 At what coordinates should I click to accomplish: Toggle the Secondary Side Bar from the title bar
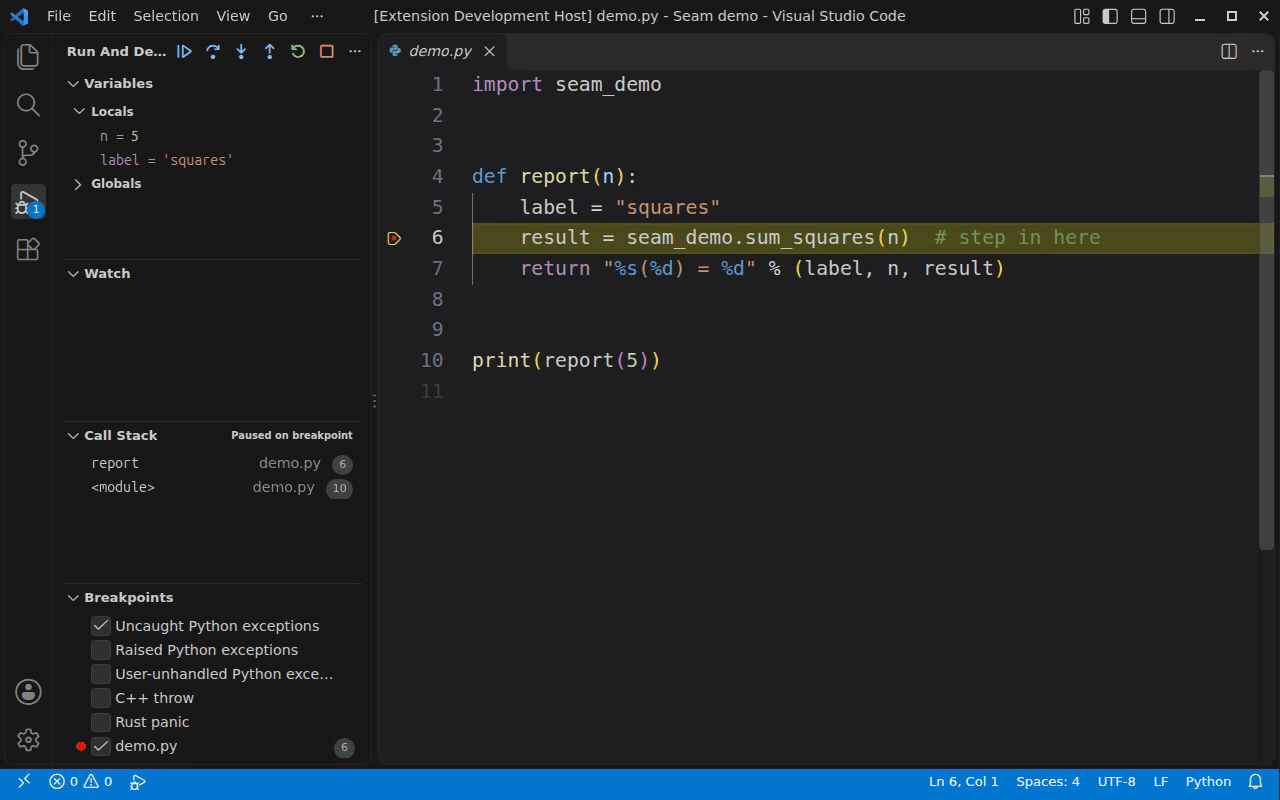1167,16
